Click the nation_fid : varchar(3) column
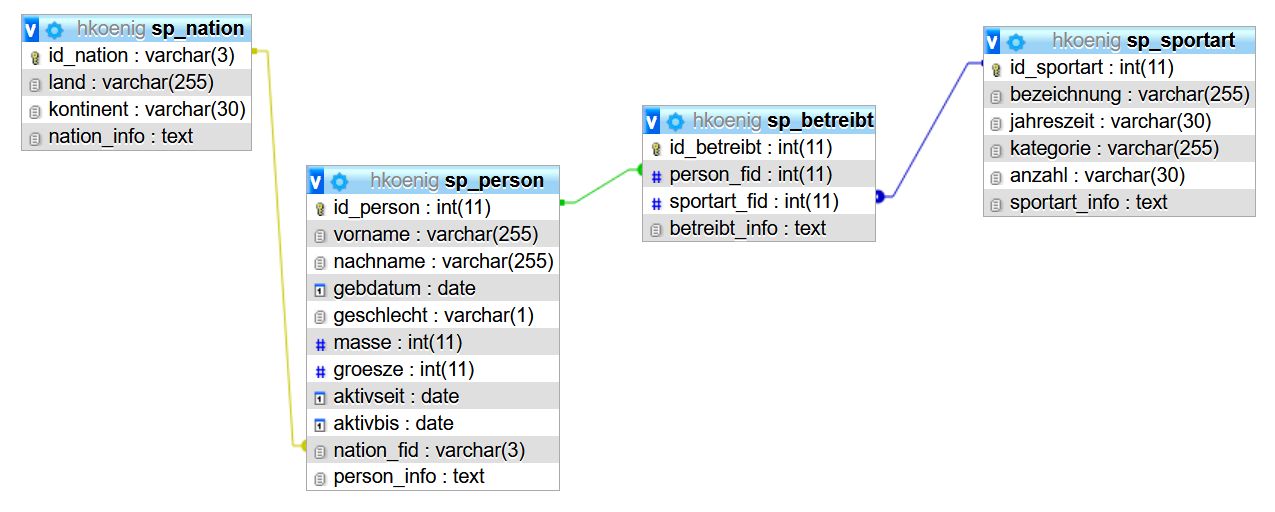This screenshot has width=1275, height=512. point(433,450)
